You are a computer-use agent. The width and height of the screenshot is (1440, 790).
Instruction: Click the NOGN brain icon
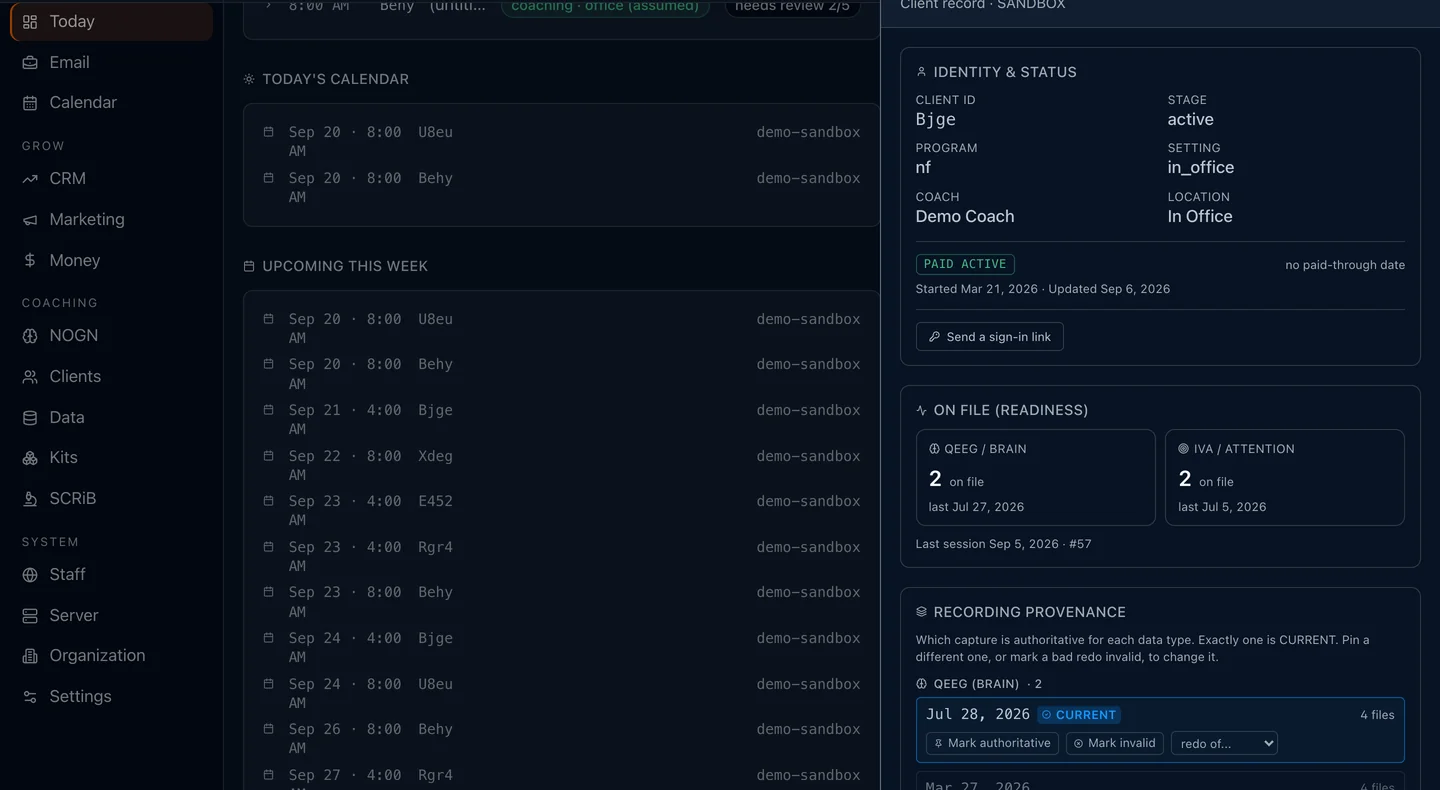[x=30, y=335]
